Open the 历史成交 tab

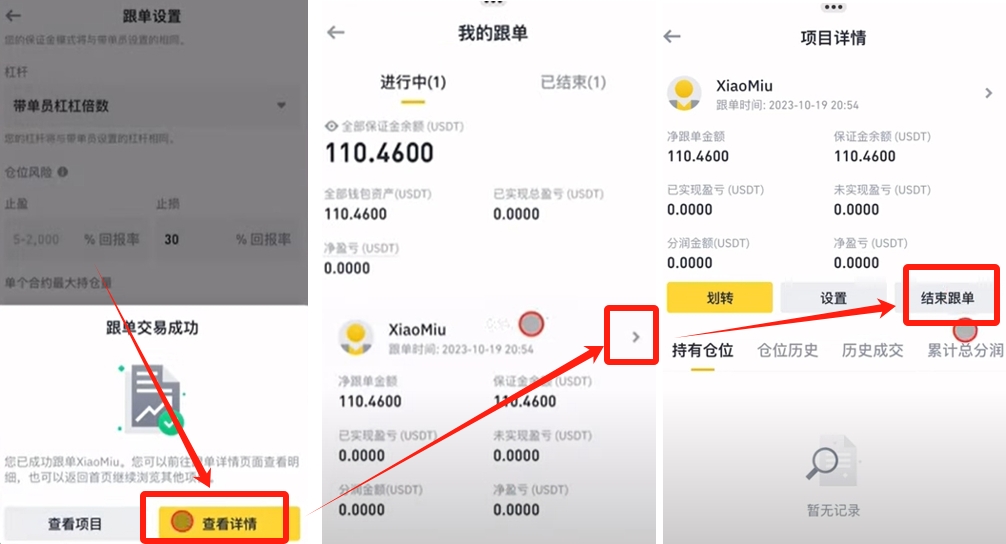(873, 350)
